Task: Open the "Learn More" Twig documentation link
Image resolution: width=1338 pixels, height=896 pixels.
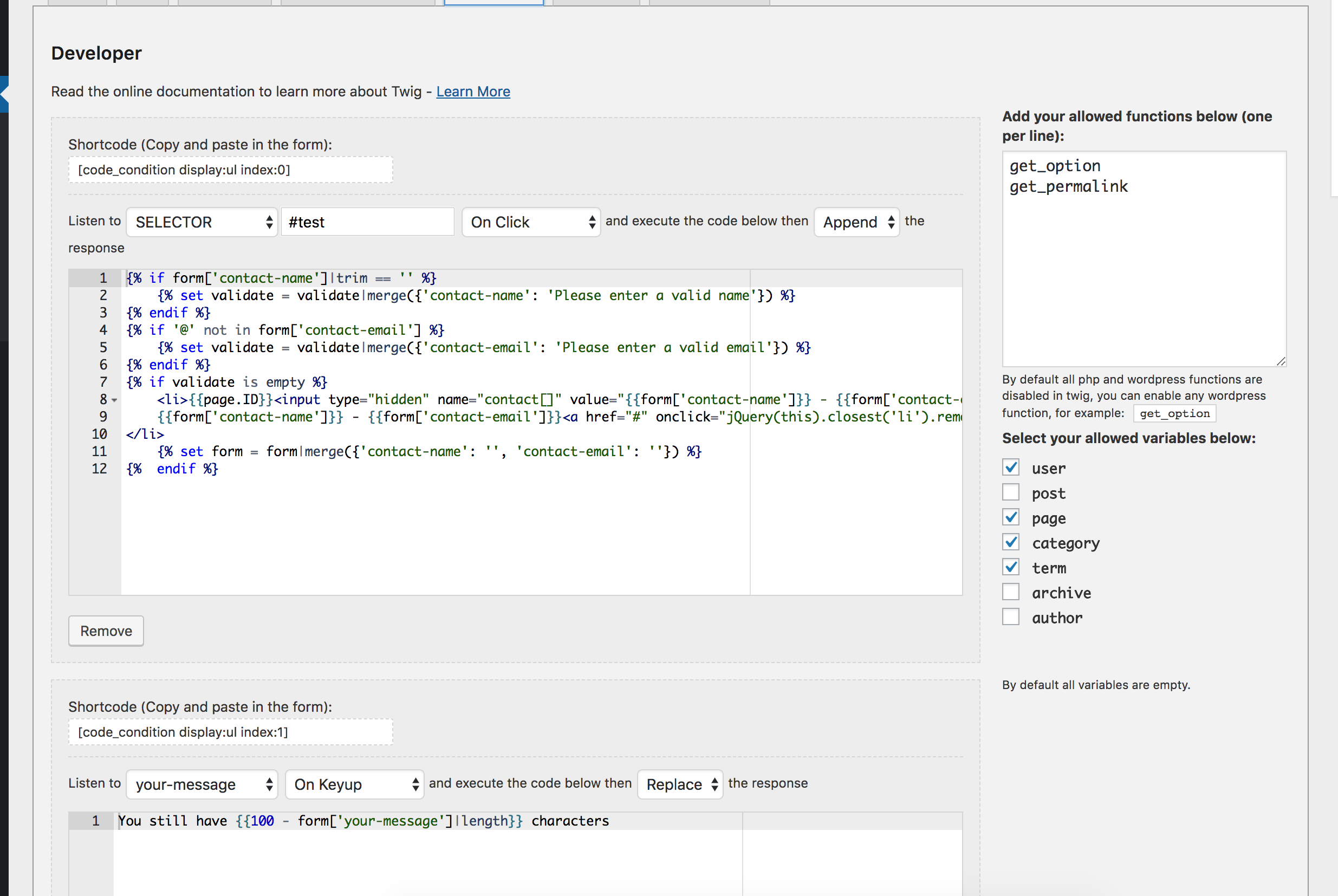Action: click(472, 92)
